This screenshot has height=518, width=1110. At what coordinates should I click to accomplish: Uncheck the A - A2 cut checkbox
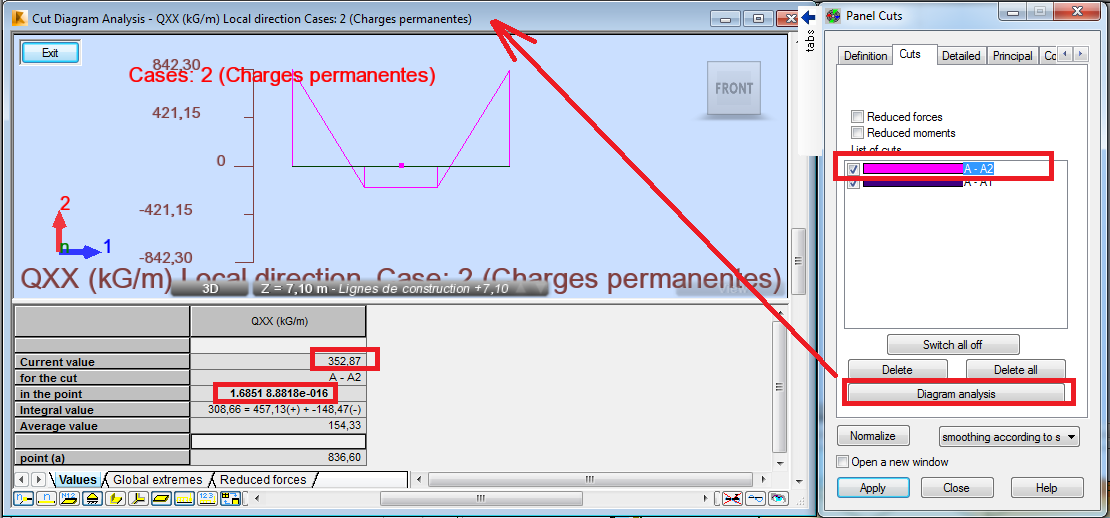coord(854,168)
